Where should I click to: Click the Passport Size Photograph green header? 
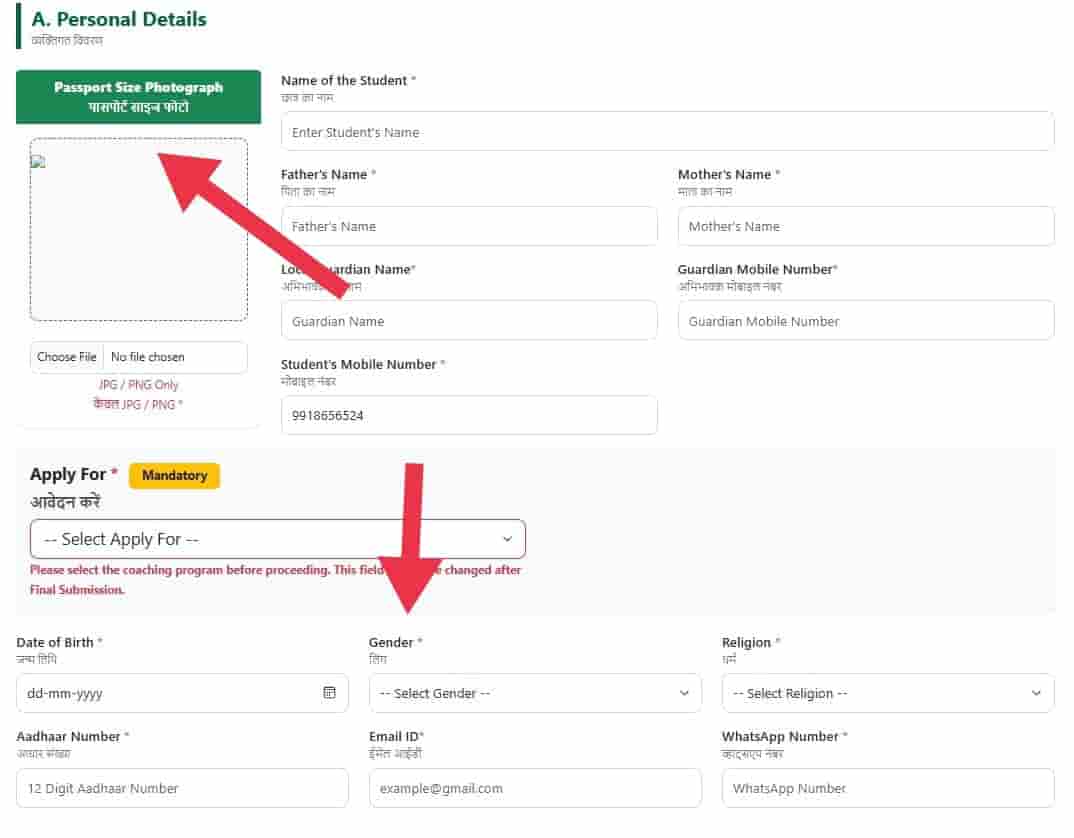tap(138, 97)
